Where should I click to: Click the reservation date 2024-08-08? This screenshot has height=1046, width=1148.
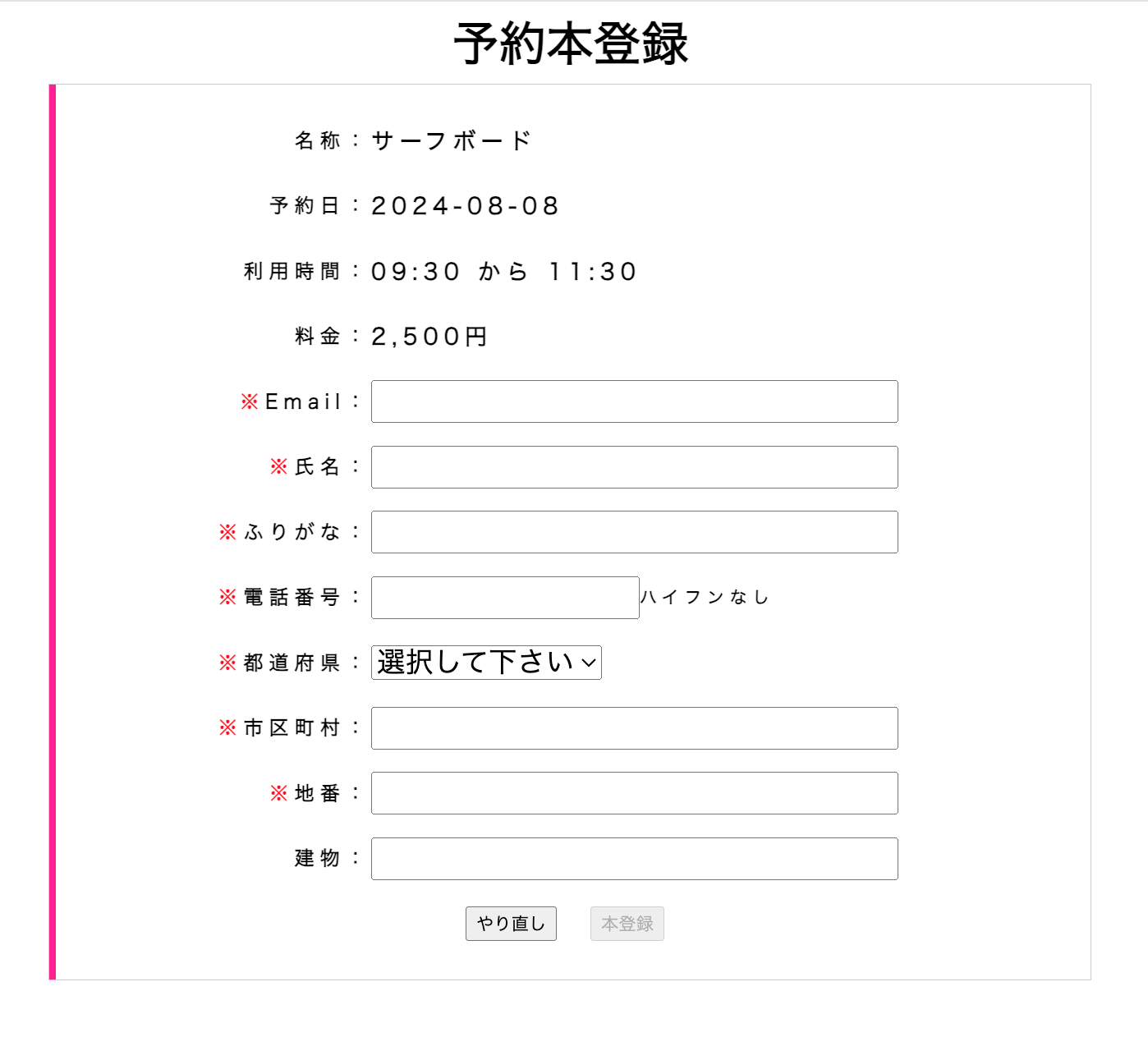click(x=465, y=205)
